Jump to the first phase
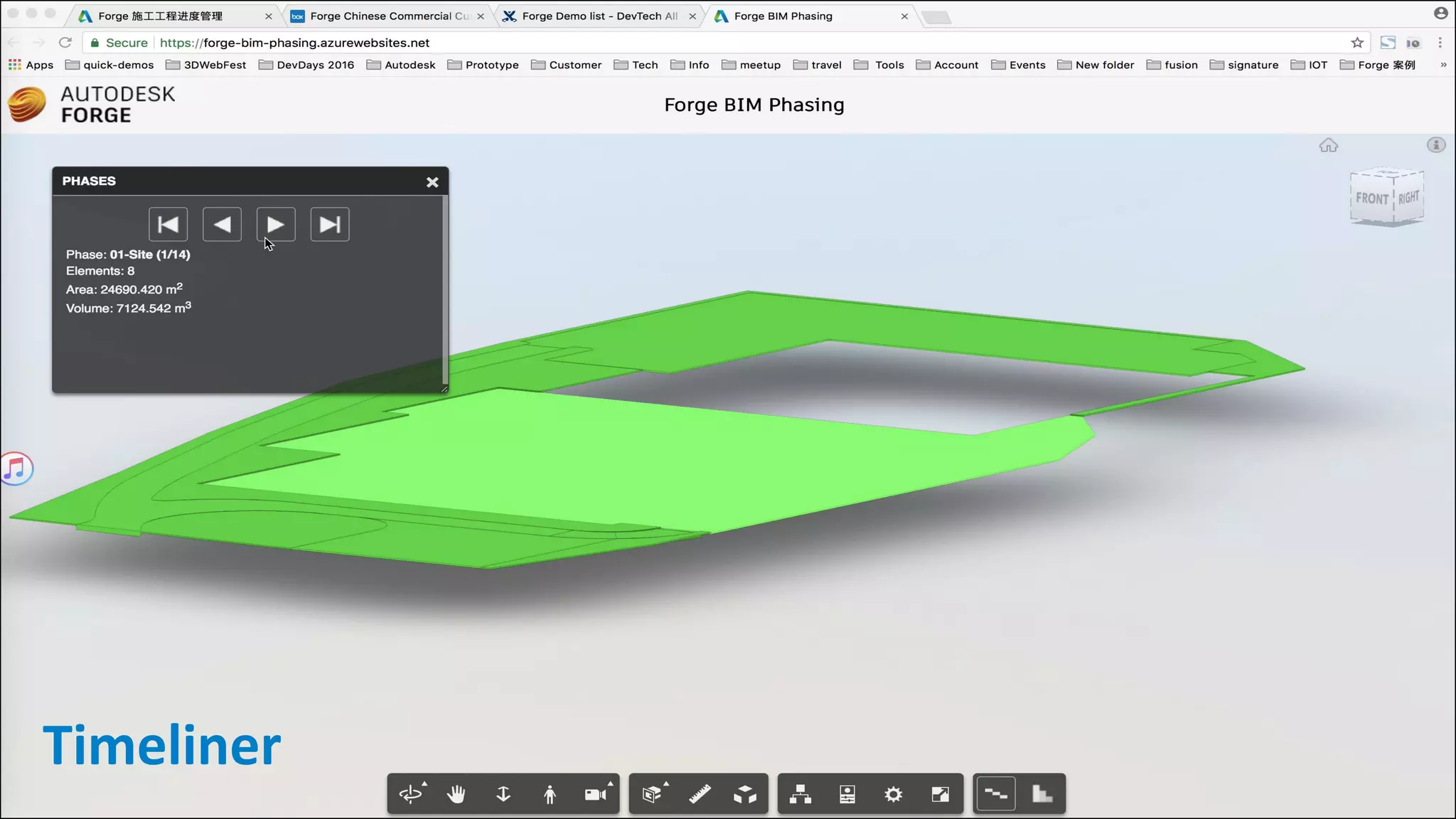The height and width of the screenshot is (819, 1456). (168, 225)
